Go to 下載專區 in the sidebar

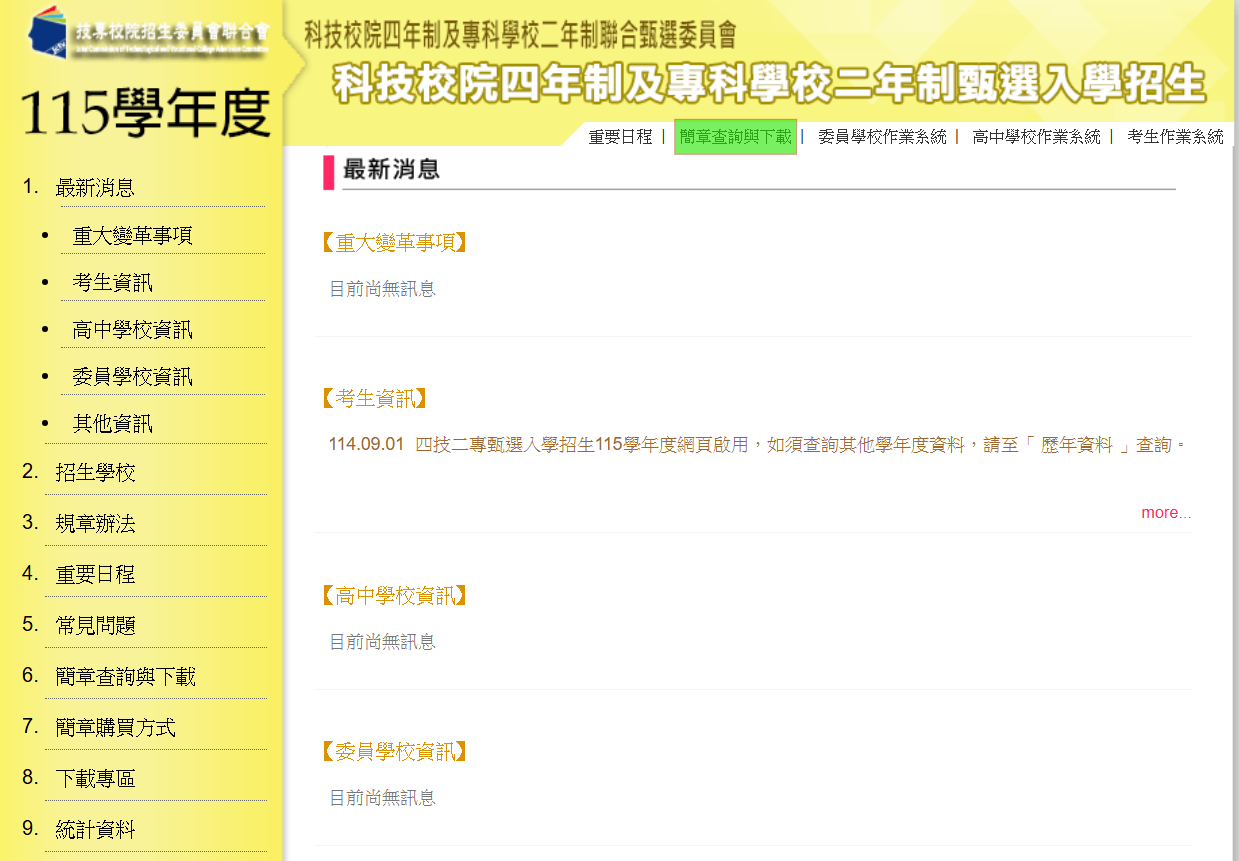coord(95,779)
